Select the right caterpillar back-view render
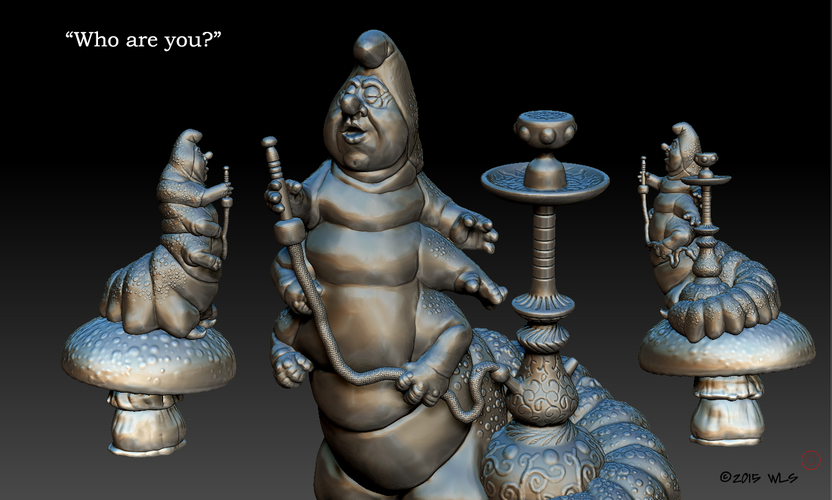 coord(726,284)
